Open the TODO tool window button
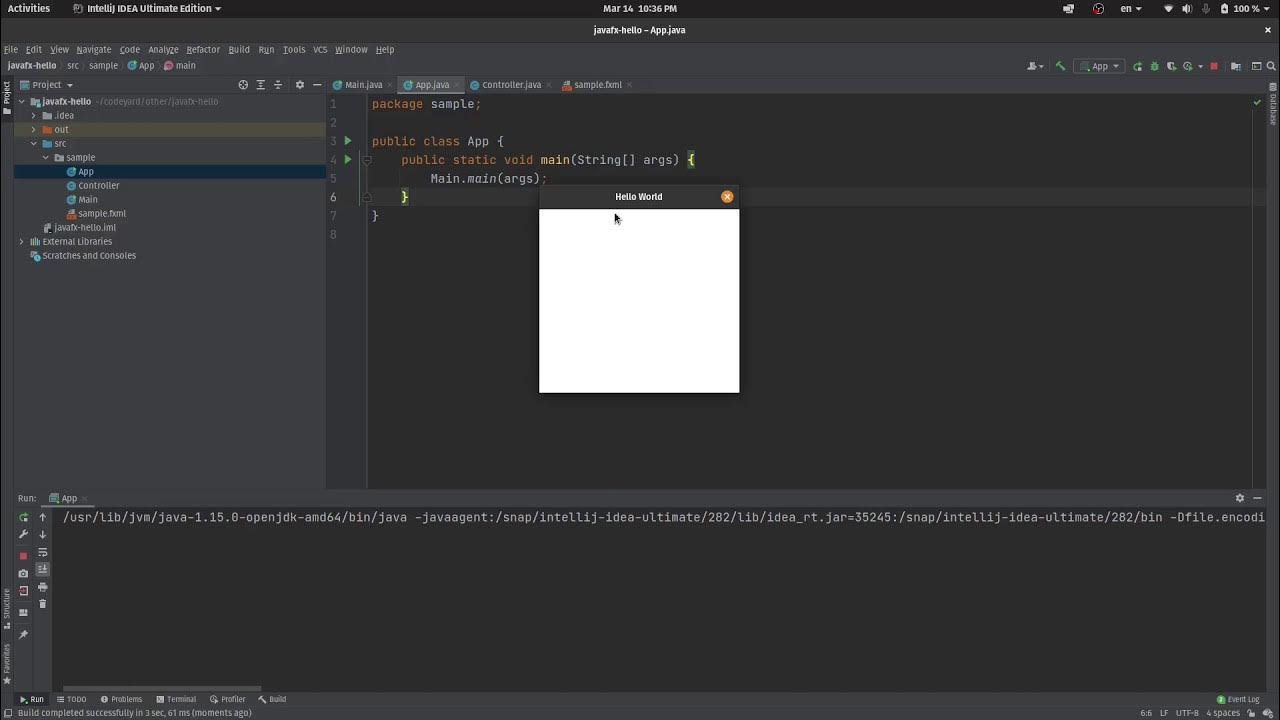Screen dimensions: 1280x720 coord(71,699)
